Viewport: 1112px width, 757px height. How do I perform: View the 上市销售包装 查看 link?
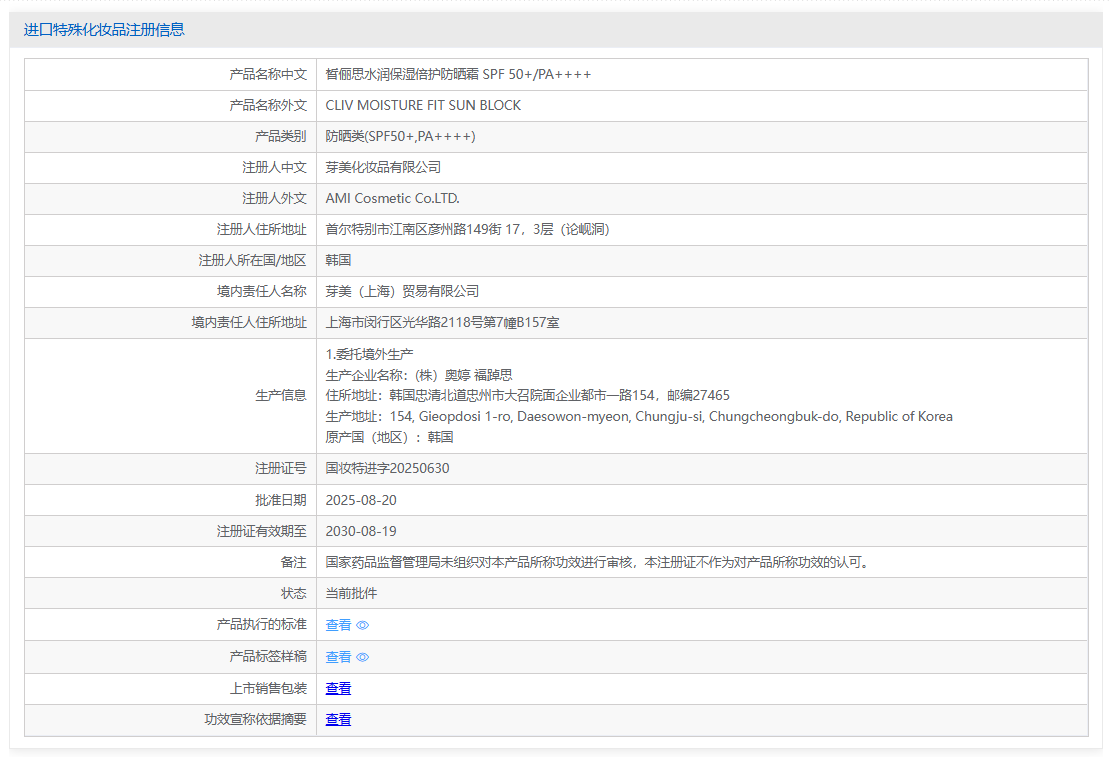[338, 688]
